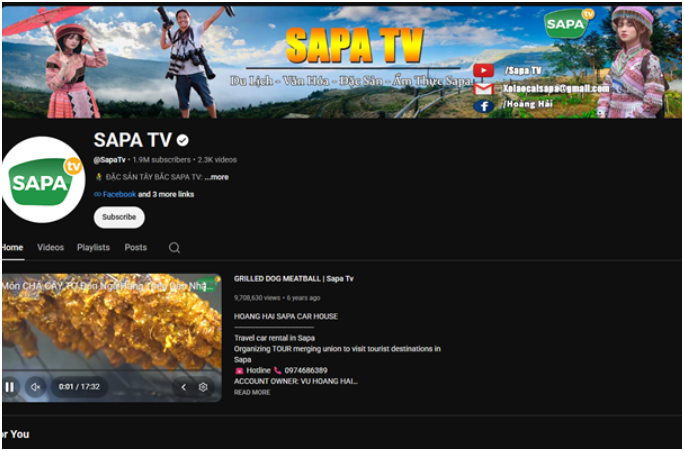Expand channel description with ...more
Screen dimensions: 684x451
click(217, 177)
